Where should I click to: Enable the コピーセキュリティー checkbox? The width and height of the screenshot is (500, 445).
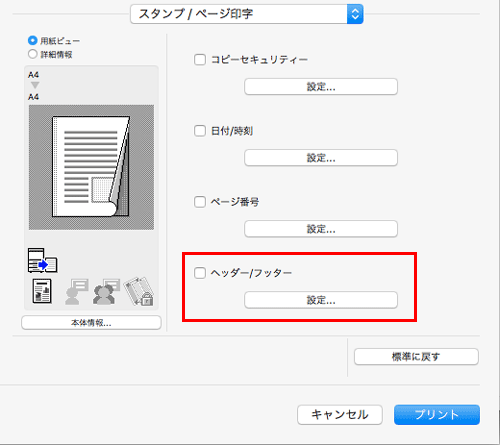click(x=200, y=60)
